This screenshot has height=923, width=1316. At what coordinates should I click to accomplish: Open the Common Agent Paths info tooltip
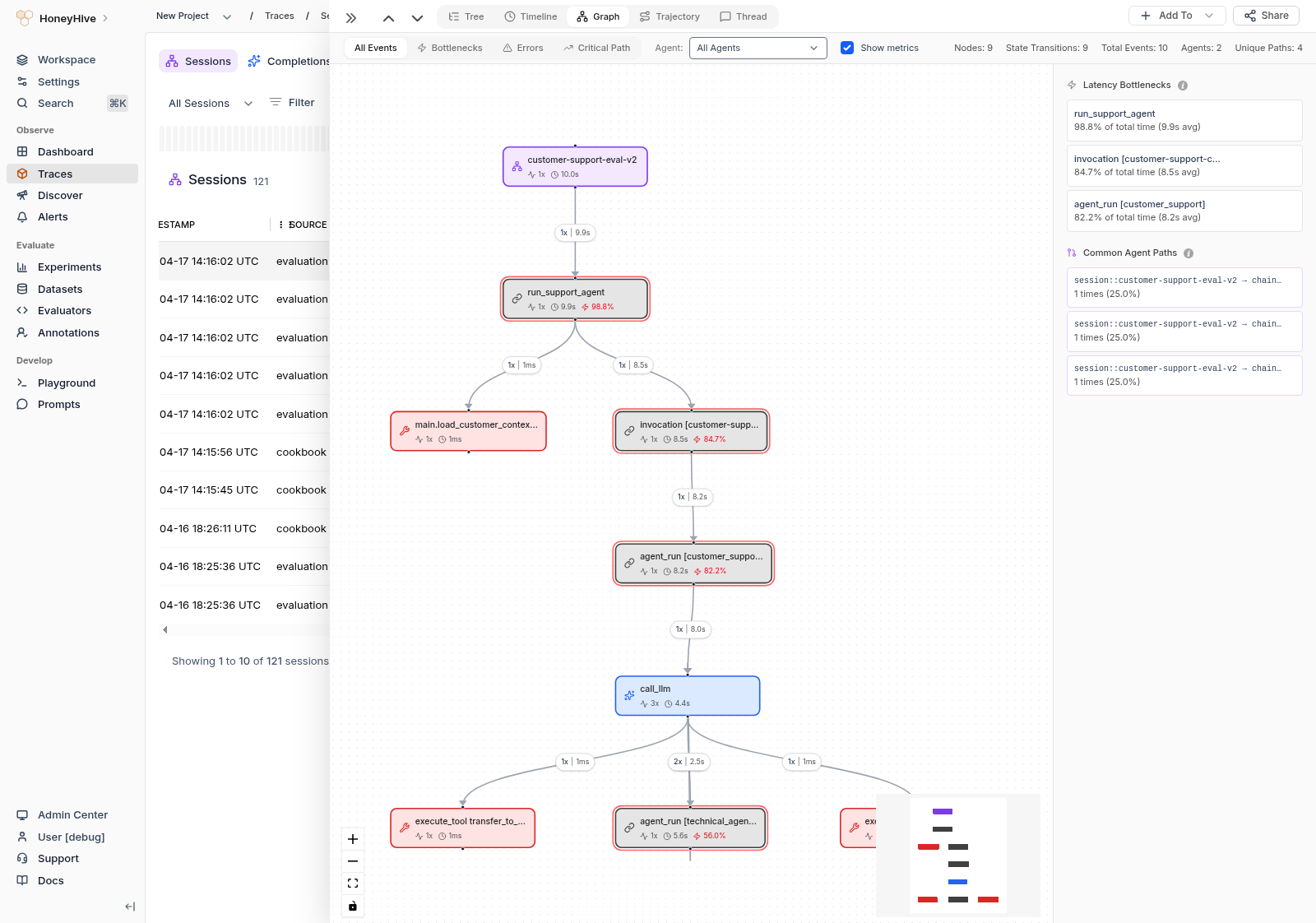point(1189,253)
